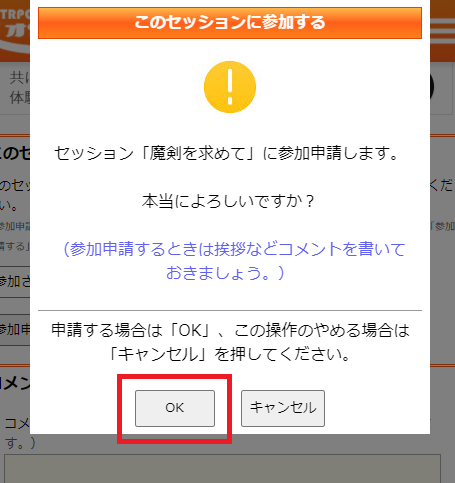Click the horizontal divider line in dialog

230,310
